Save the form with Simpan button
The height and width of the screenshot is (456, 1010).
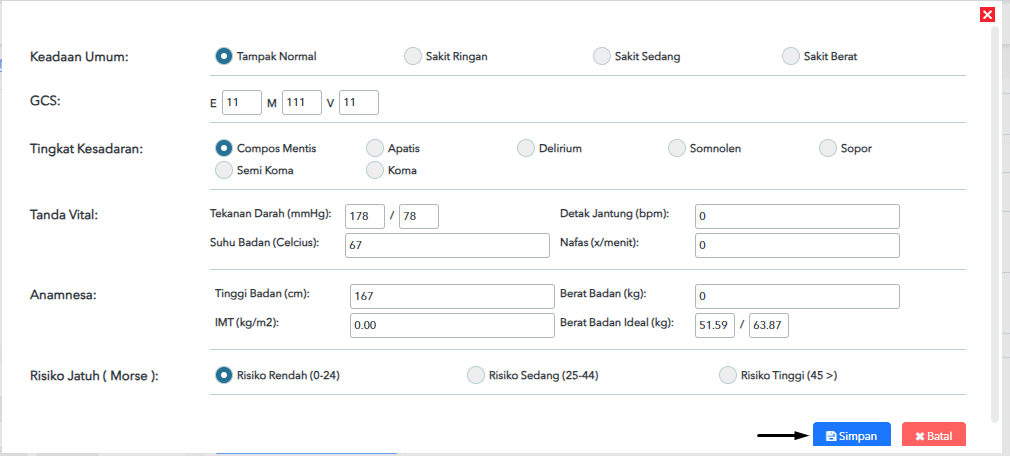852,436
